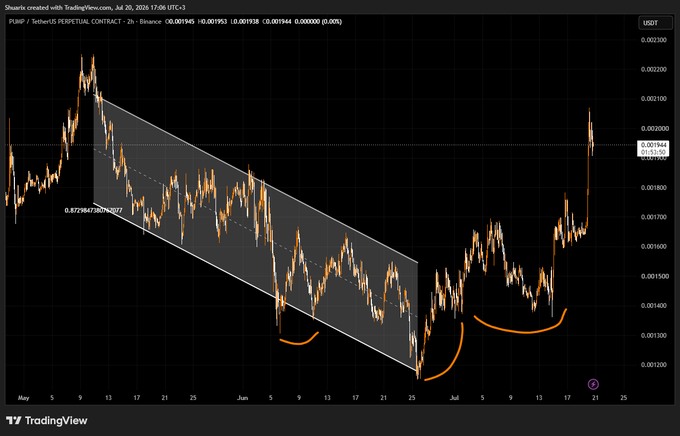
Task: Click the current price label 0.001944
Action: tap(653, 145)
